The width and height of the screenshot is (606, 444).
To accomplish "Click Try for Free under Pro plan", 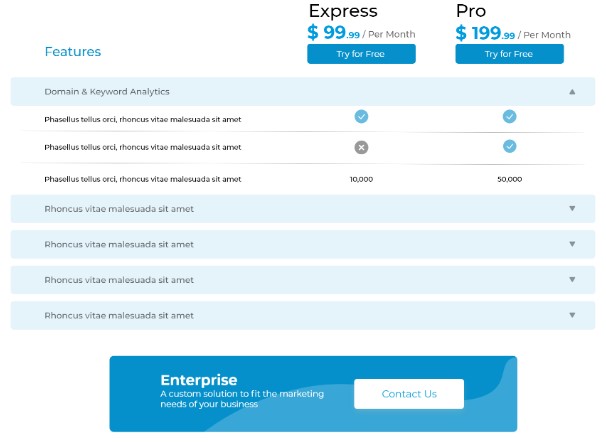I will (509, 54).
